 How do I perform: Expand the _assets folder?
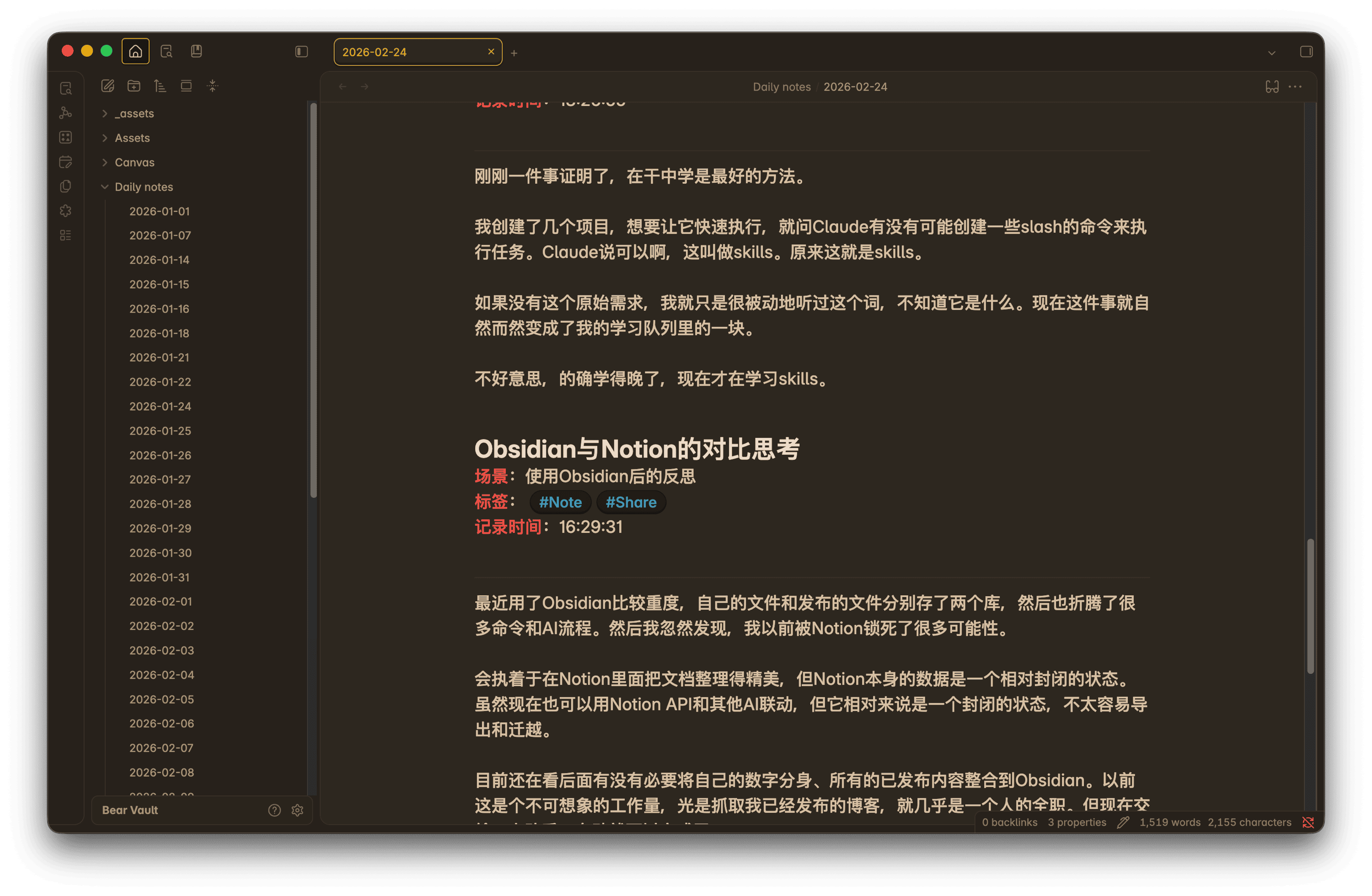pyautogui.click(x=105, y=113)
